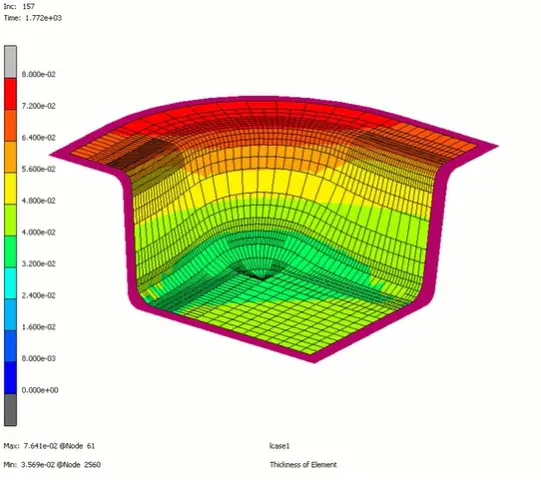Image resolution: width=541 pixels, height=481 pixels.
Task: Click the red top rim of the mesh
Action: [x=269, y=110]
